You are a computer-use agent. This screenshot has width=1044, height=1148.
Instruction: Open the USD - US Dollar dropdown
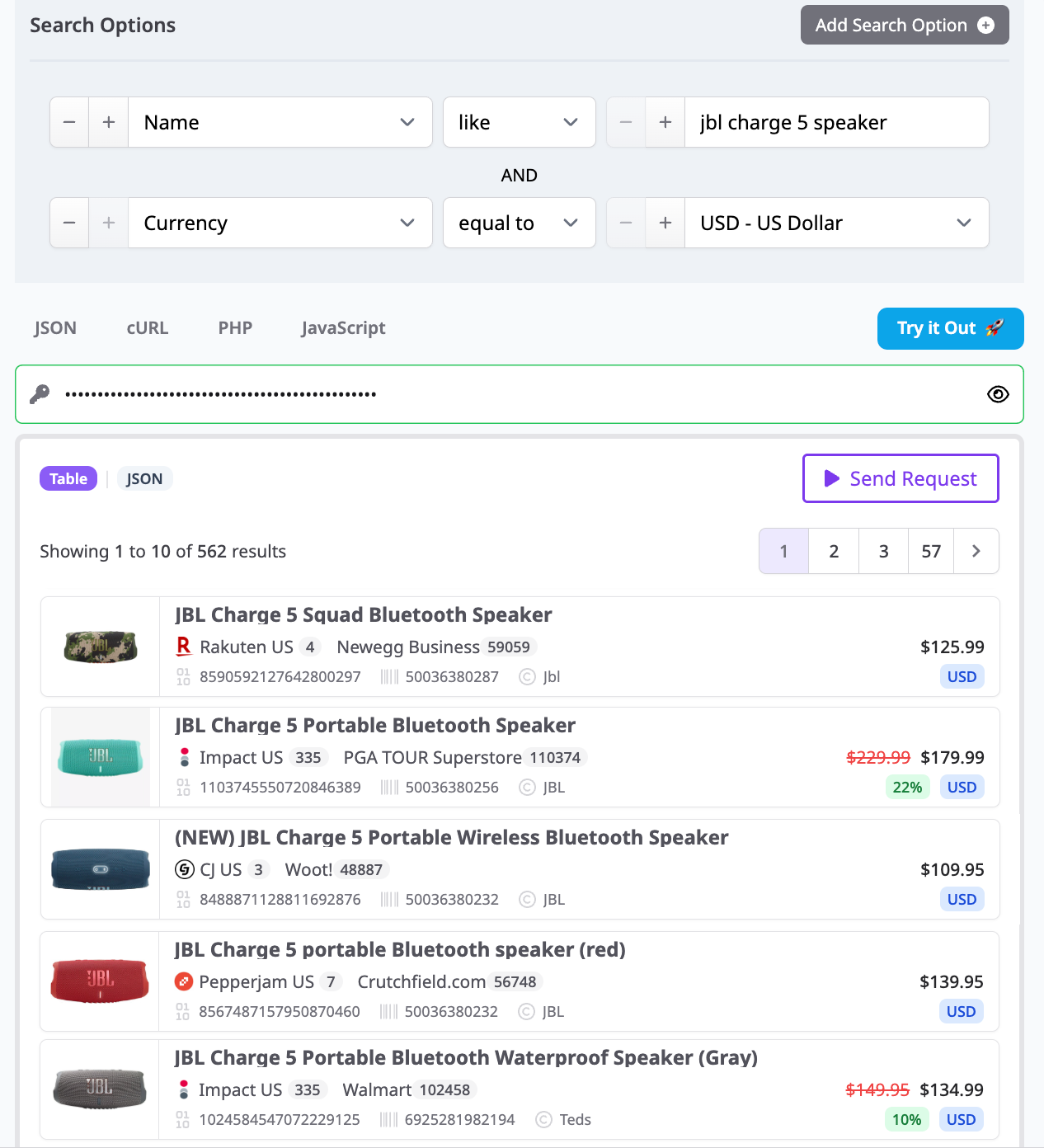pyautogui.click(x=837, y=223)
